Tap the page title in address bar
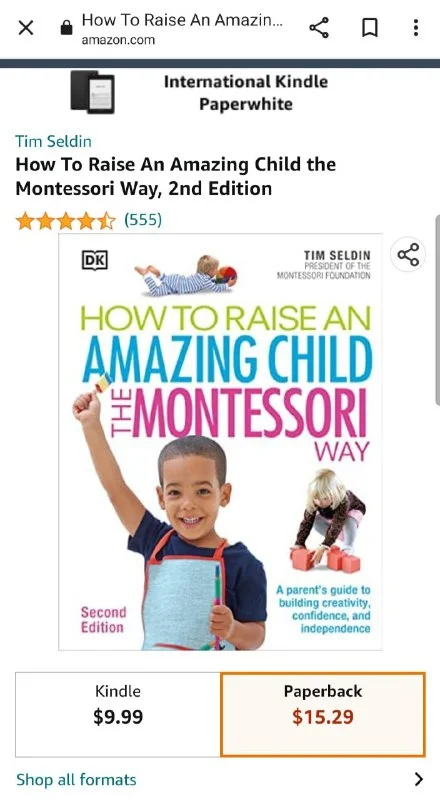This screenshot has width=440, height=800. coord(183,20)
